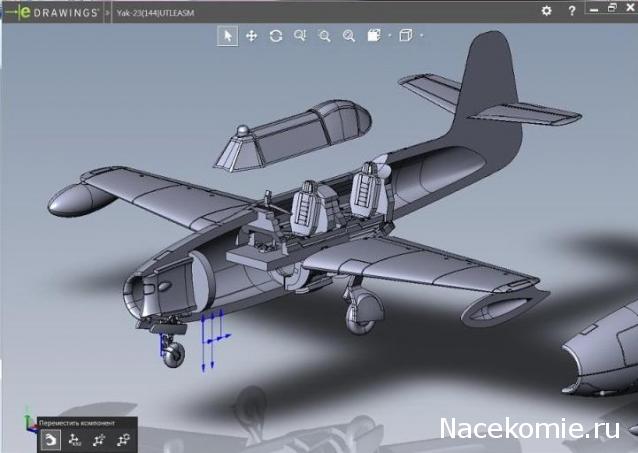The image size is (638, 453).
Task: Select the arrow pointer tool
Action: click(x=228, y=36)
